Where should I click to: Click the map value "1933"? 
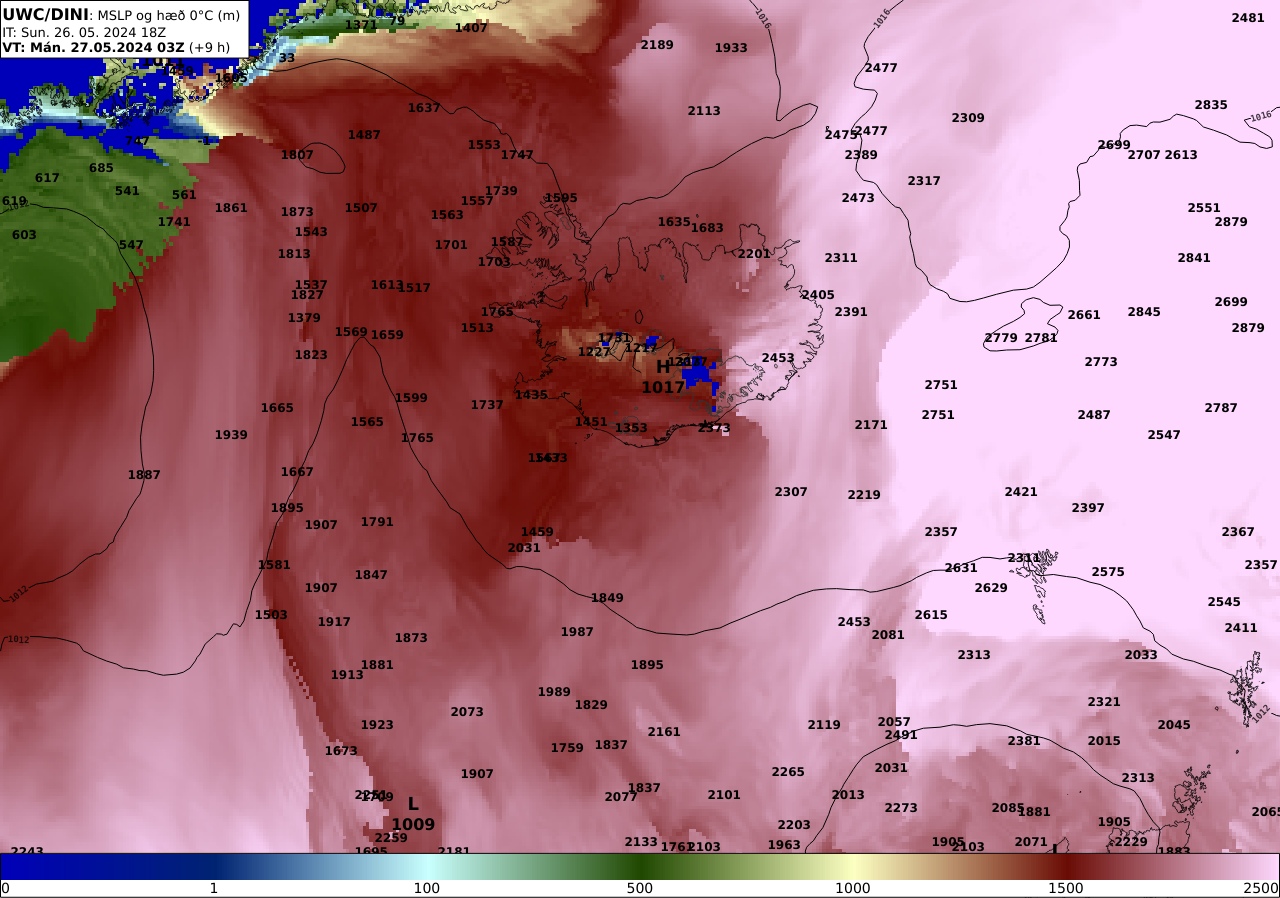tap(731, 48)
